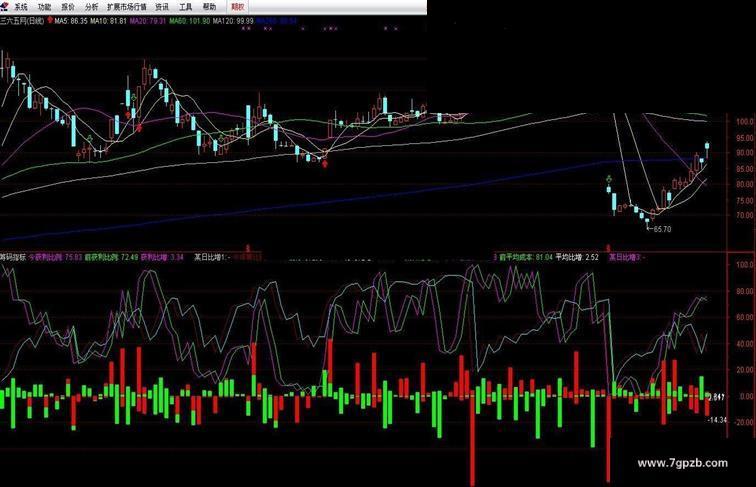Click the stock name 三六五网(日线)
The height and width of the screenshot is (487, 756).
(22, 21)
